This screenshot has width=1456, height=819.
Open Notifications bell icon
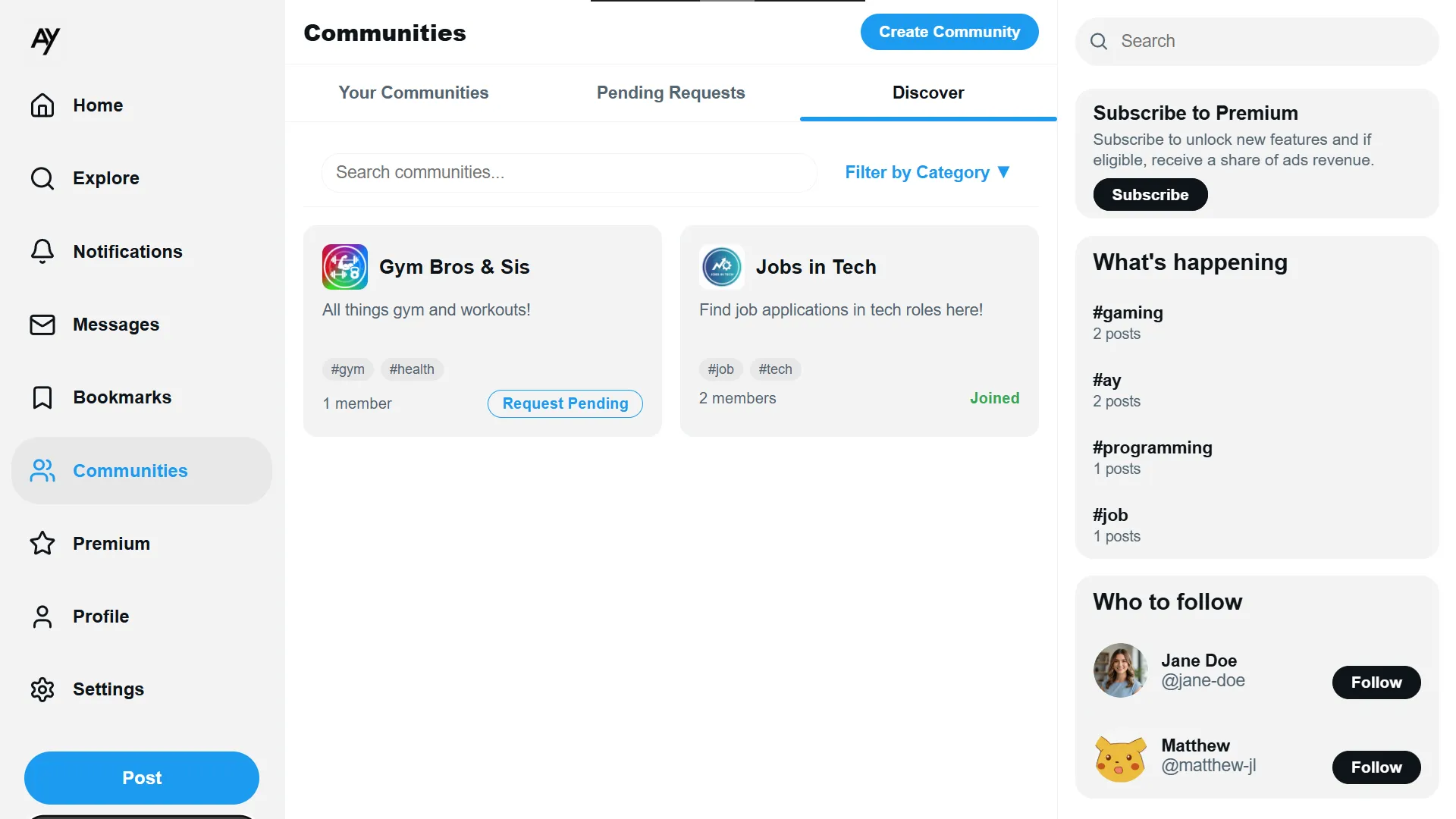pyautogui.click(x=42, y=252)
